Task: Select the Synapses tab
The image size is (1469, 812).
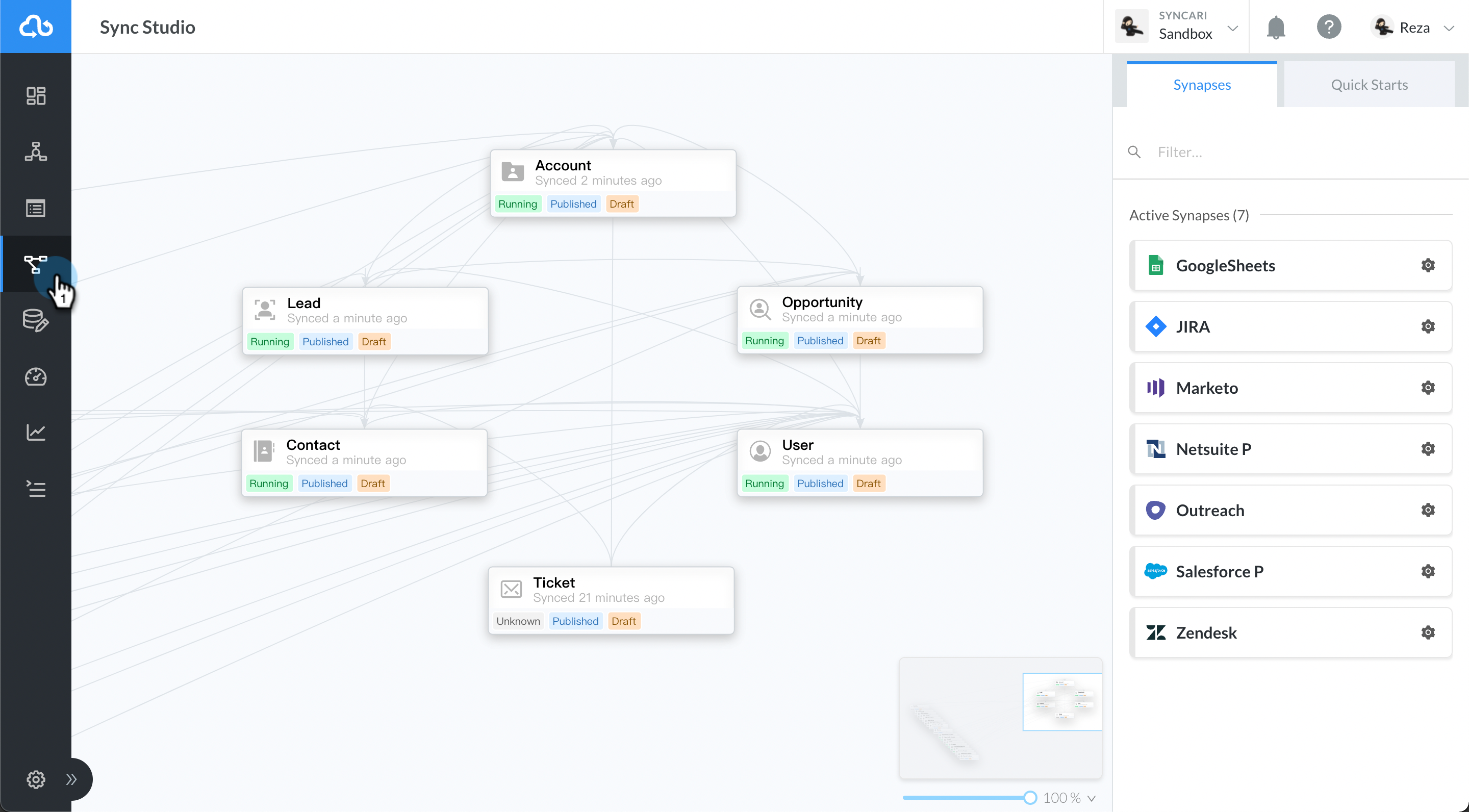Action: pos(1202,84)
